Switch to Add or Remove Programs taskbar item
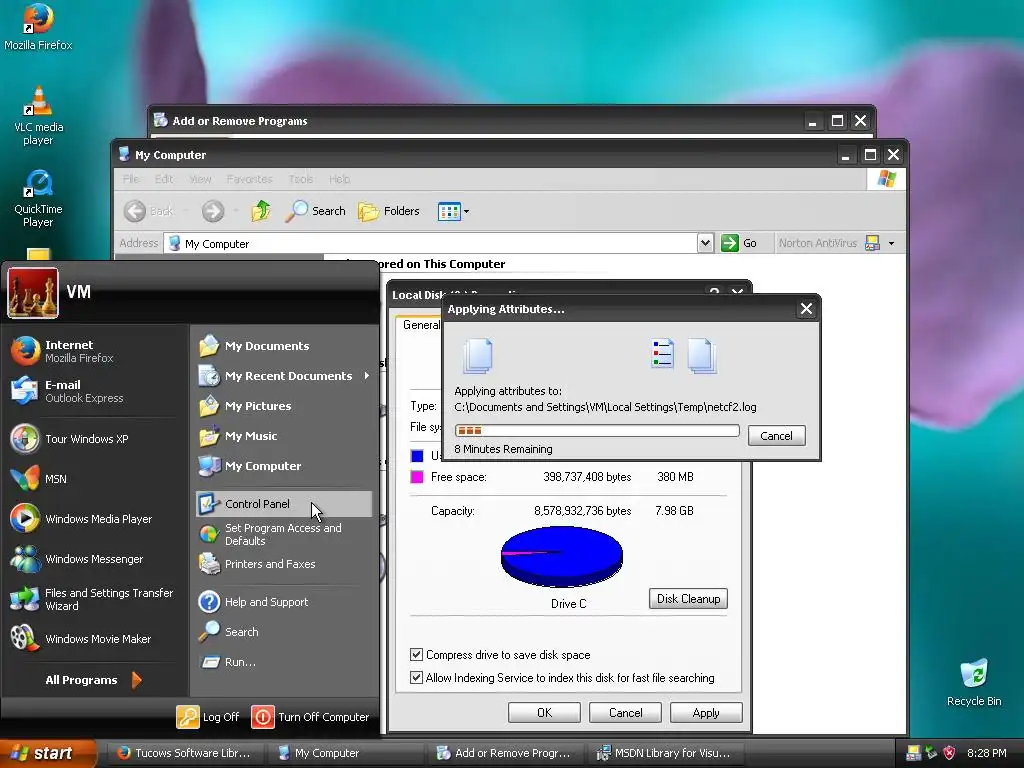 click(x=504, y=753)
